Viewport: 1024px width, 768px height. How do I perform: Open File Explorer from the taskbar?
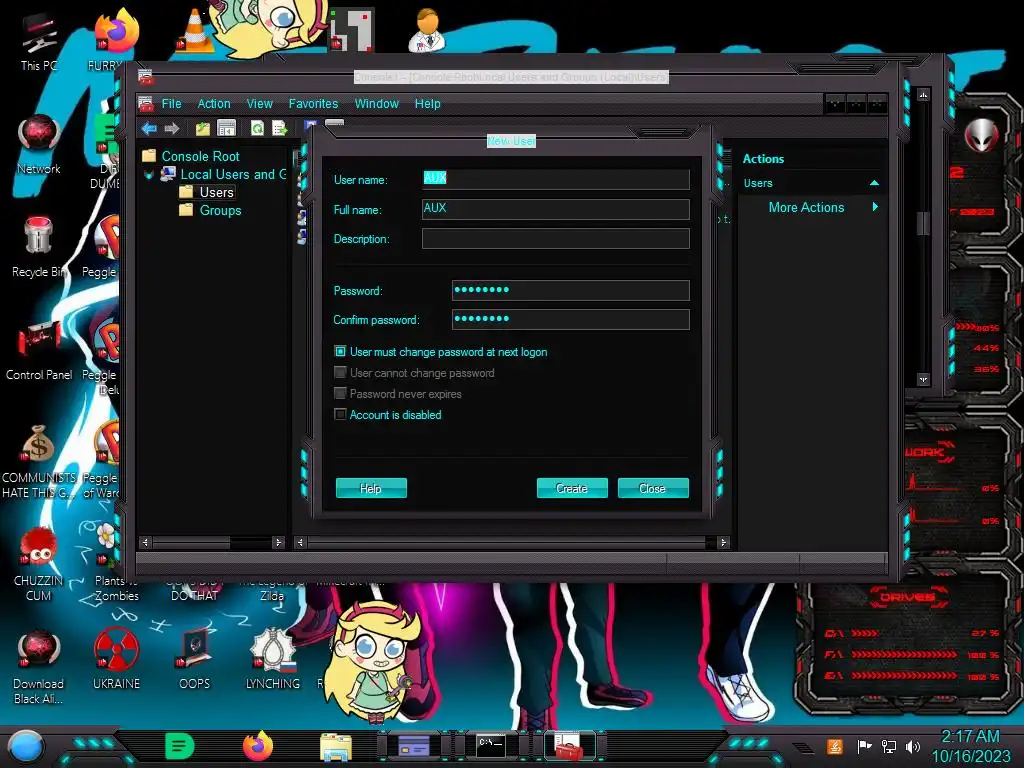(x=336, y=746)
